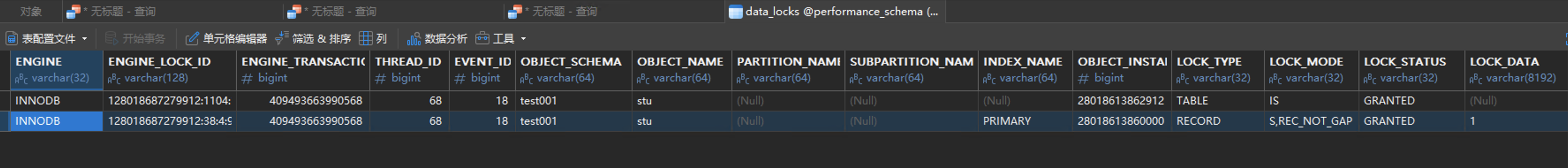The height and width of the screenshot is (168, 1568).
Task: Click the ENGINE column header
Action: [x=56, y=70]
